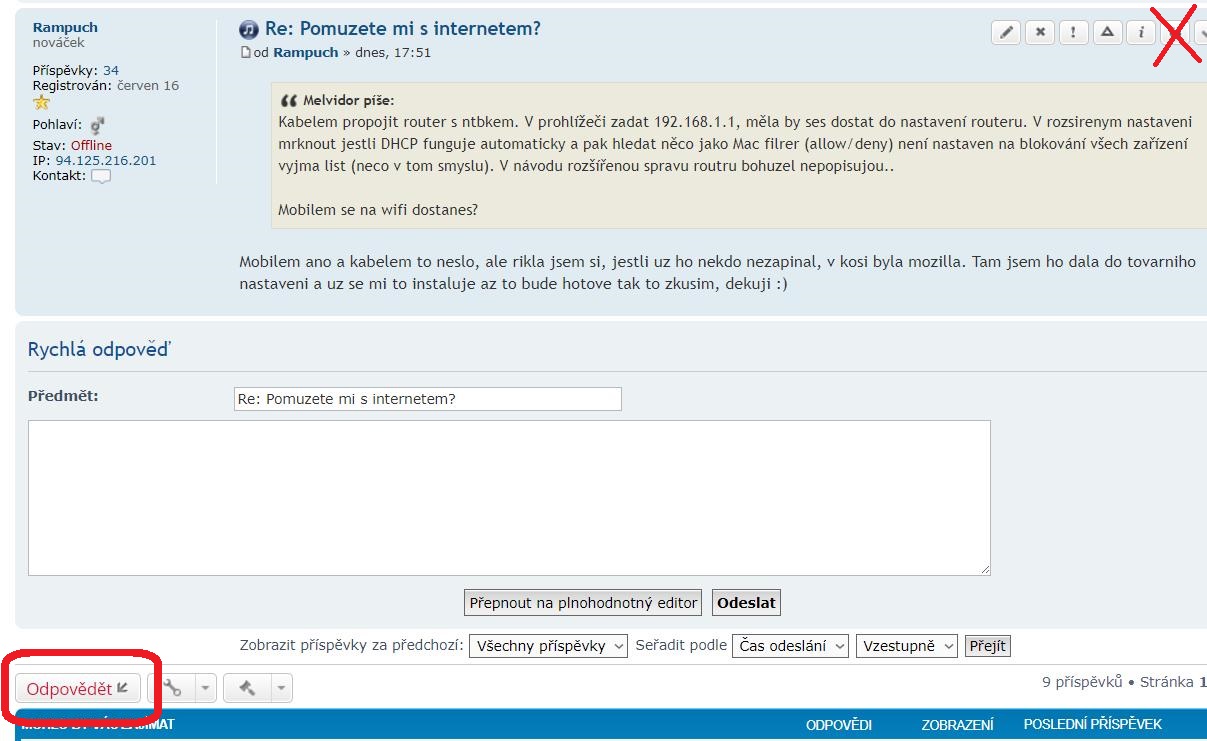Expand the arrow beside the gavel tools

tap(281, 688)
